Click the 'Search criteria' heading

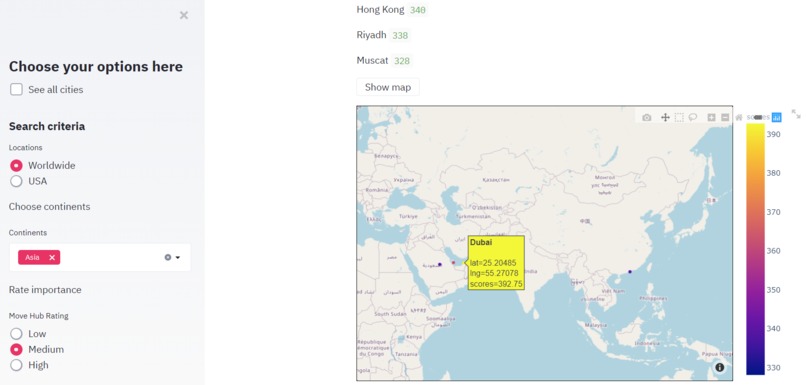[x=47, y=126]
